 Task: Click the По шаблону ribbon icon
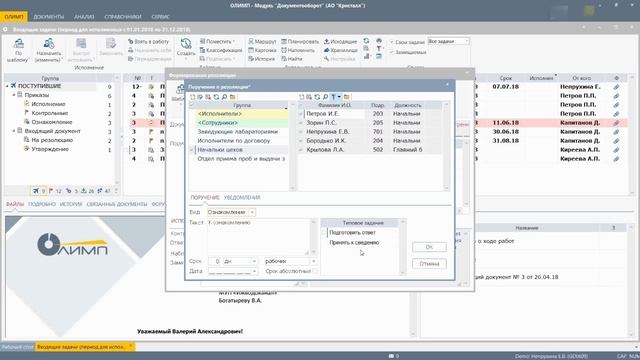tap(18, 44)
